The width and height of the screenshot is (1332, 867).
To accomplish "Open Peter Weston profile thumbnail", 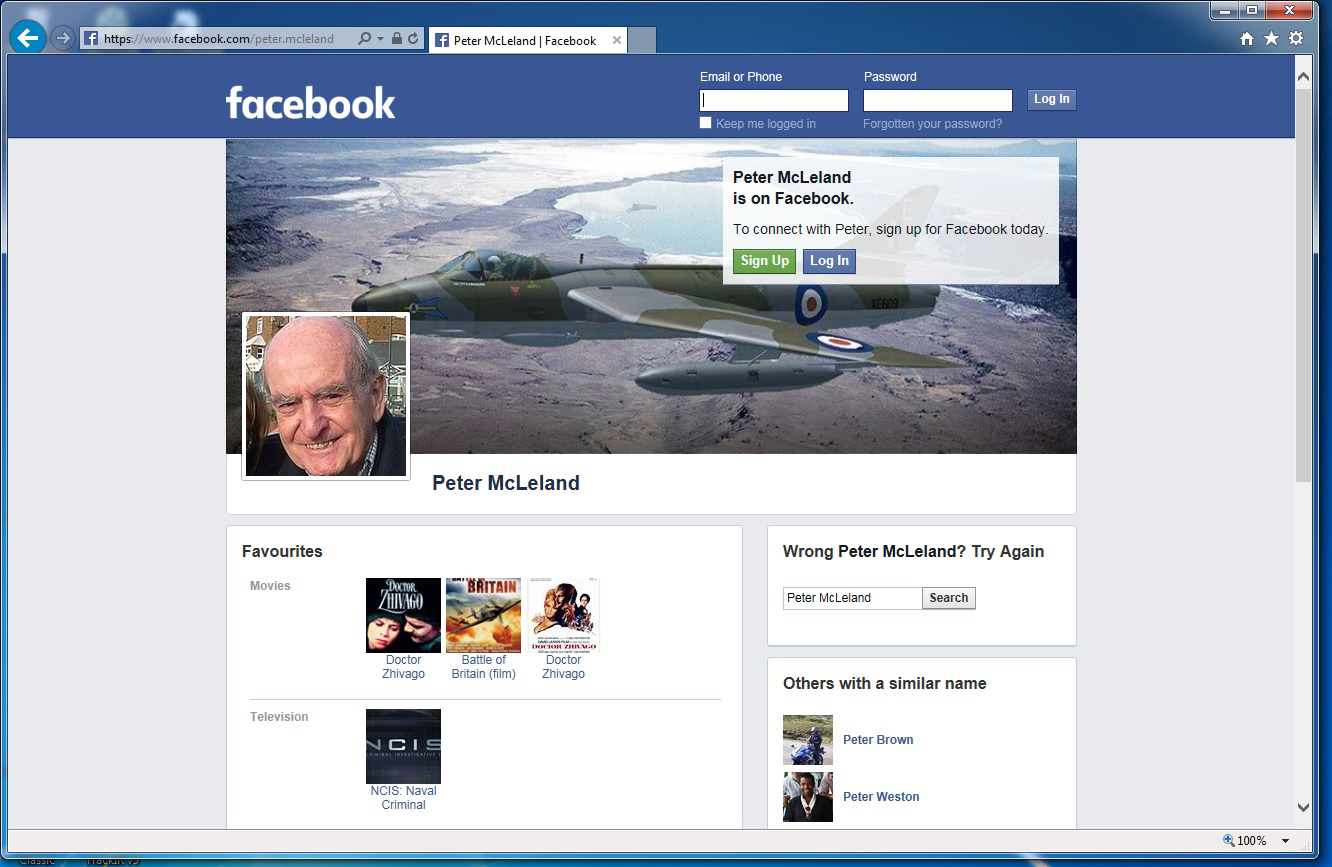I will tap(808, 797).
